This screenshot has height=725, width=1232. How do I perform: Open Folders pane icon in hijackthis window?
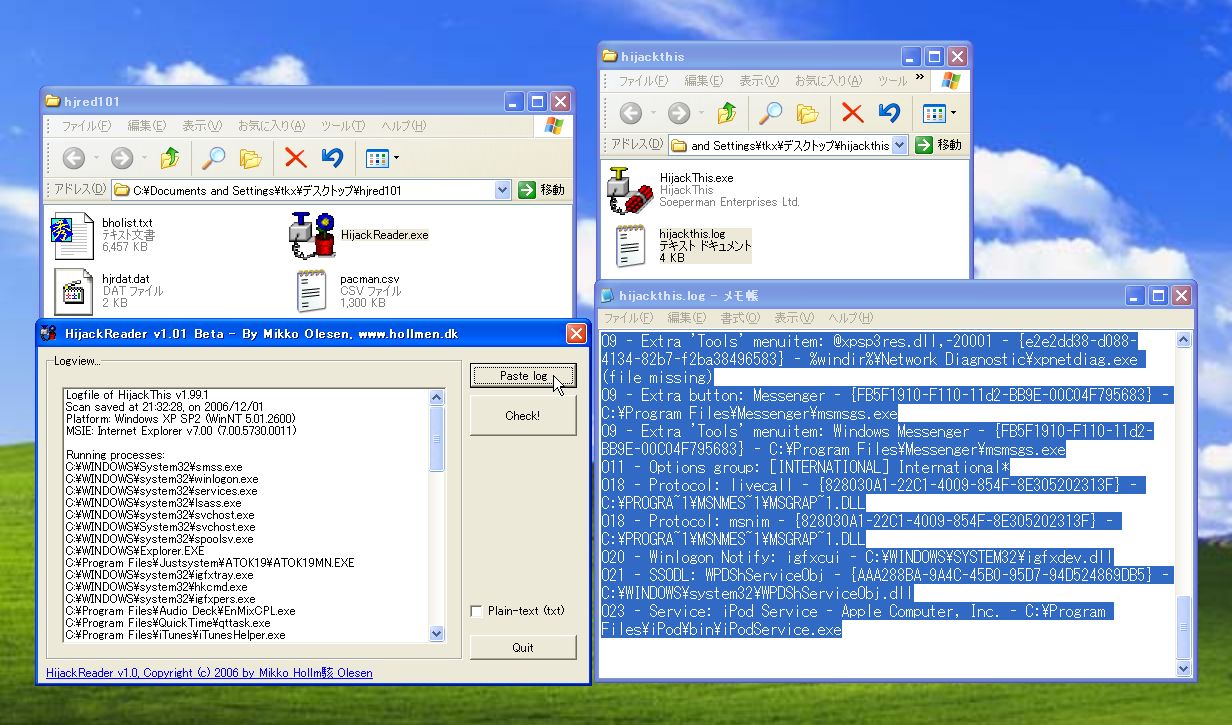807,112
